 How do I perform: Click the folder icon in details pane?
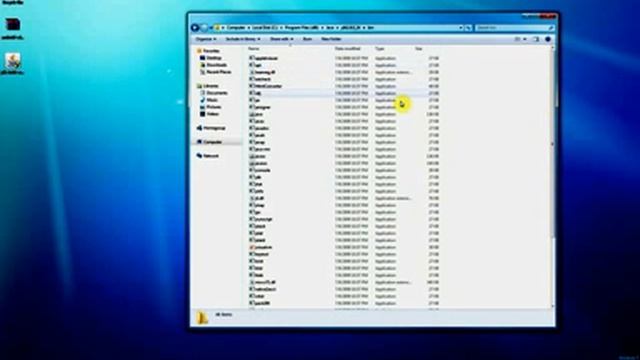pos(202,318)
